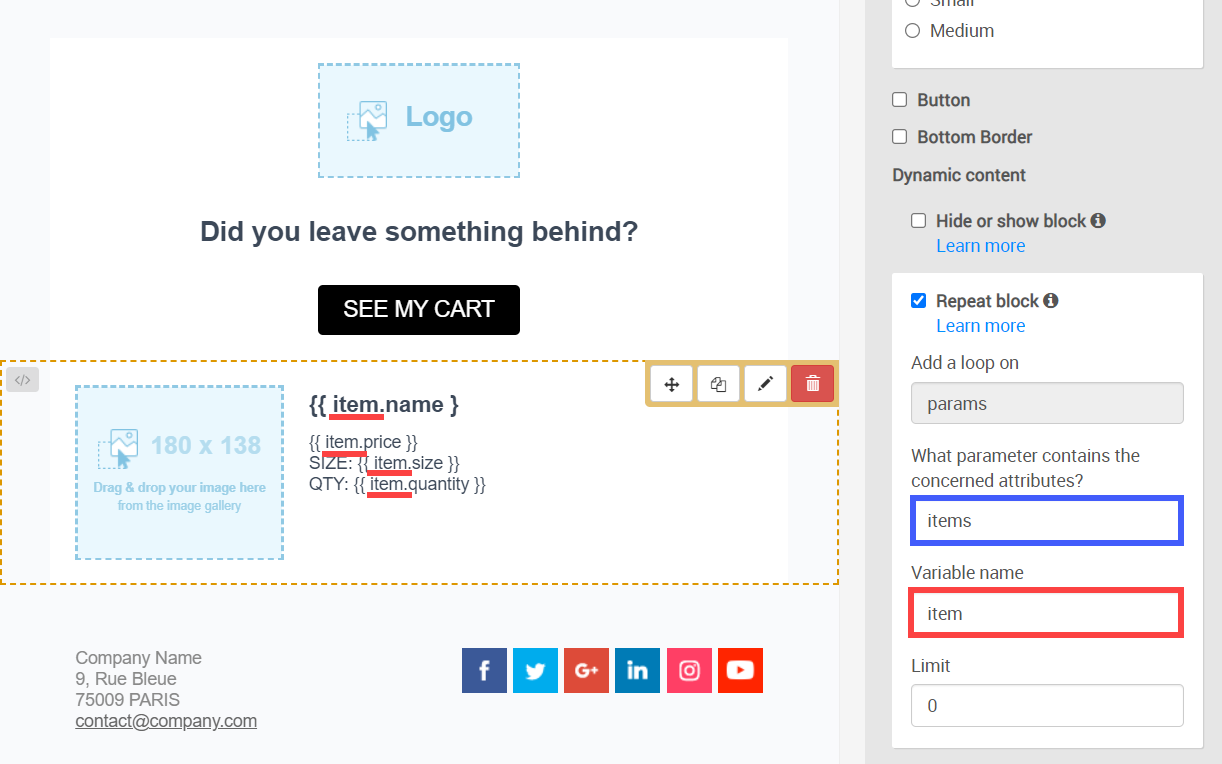
Task: Click the Variable name field containing item
Action: (x=1047, y=613)
